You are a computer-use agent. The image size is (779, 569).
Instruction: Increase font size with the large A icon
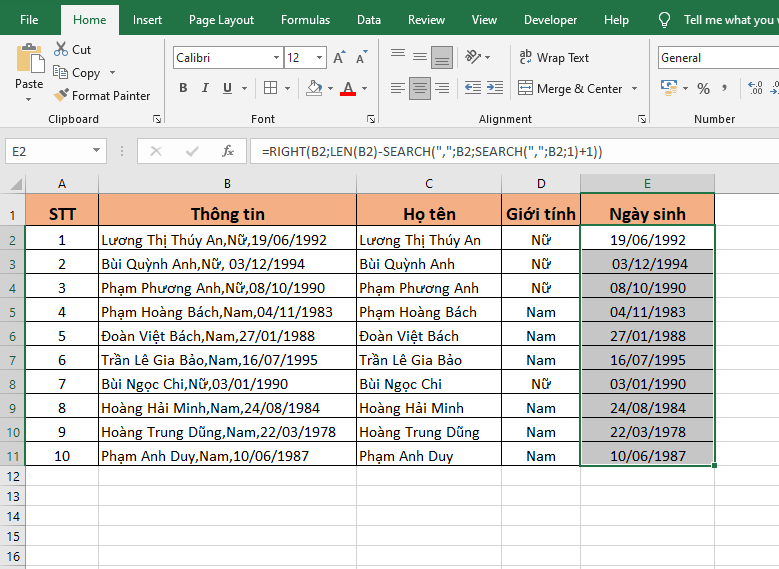[339, 58]
